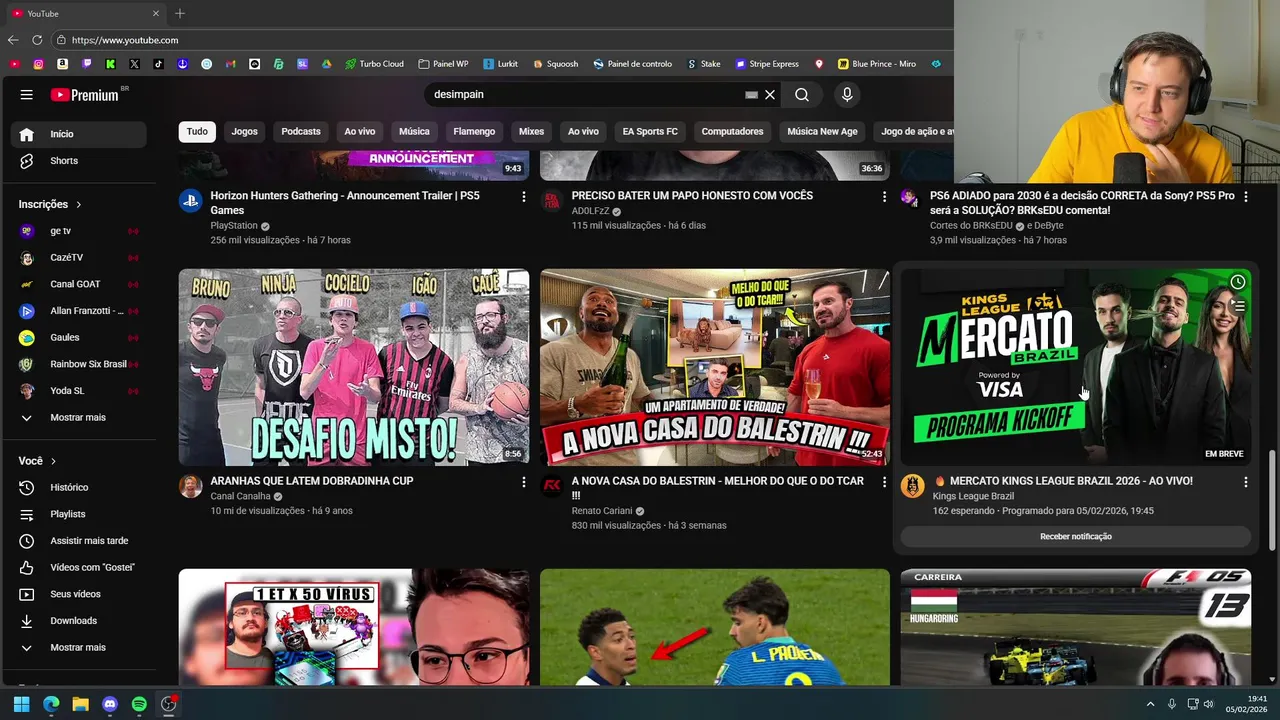
Task: Go to Início in the sidebar
Action: (x=78, y=134)
